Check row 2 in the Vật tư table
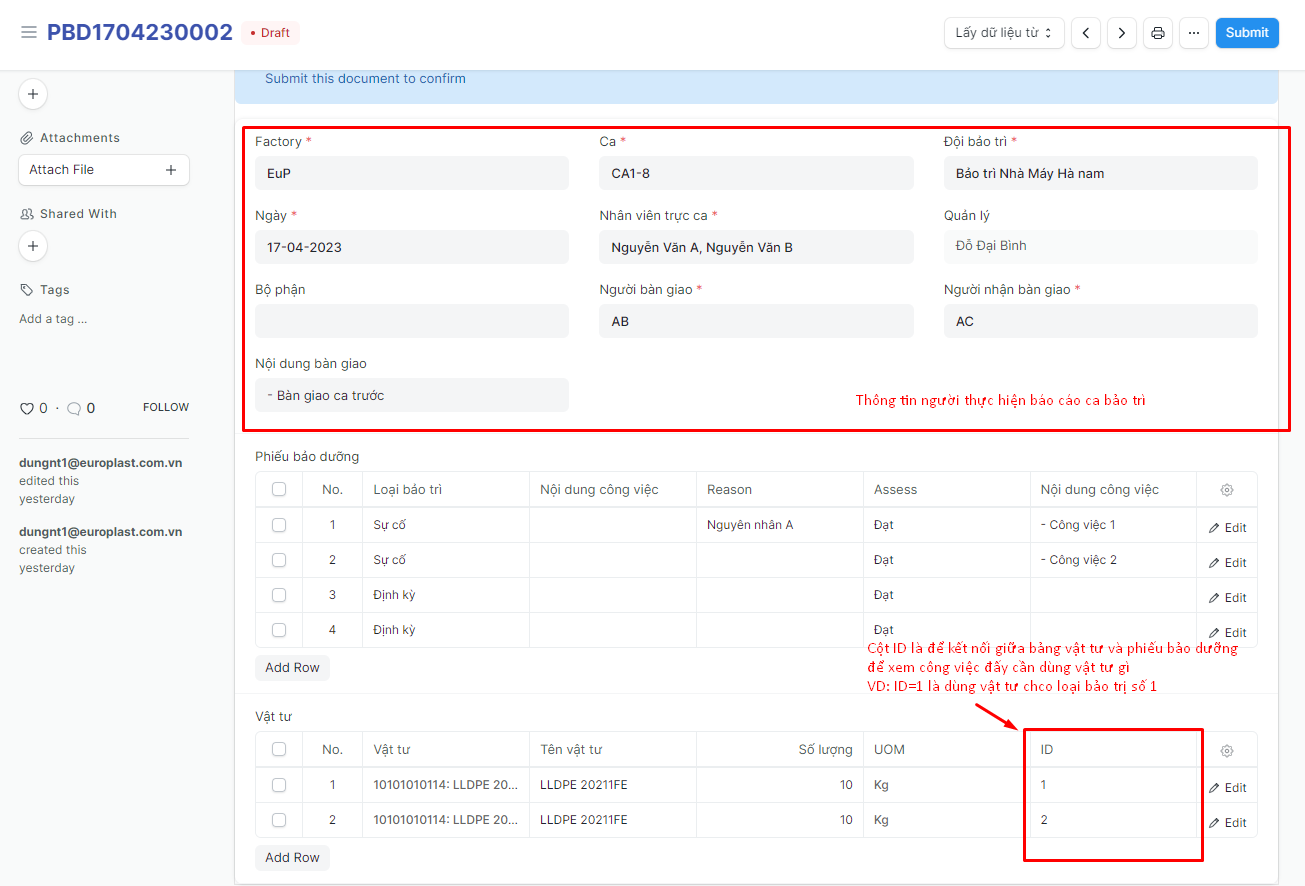 pyautogui.click(x=279, y=820)
